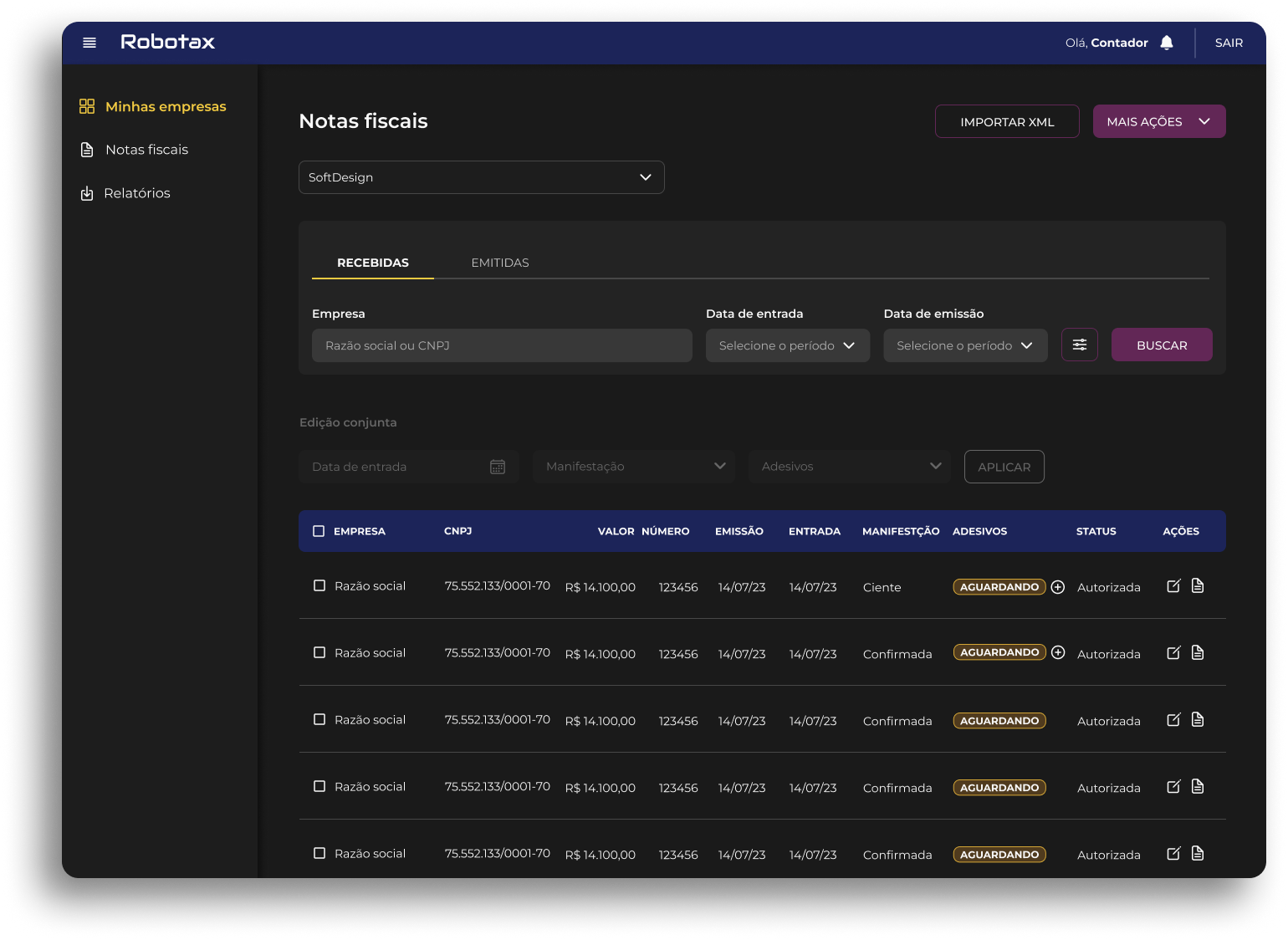Viewport: 1288px width, 940px height.
Task: Click the Edição conjunta label
Action: click(x=348, y=422)
